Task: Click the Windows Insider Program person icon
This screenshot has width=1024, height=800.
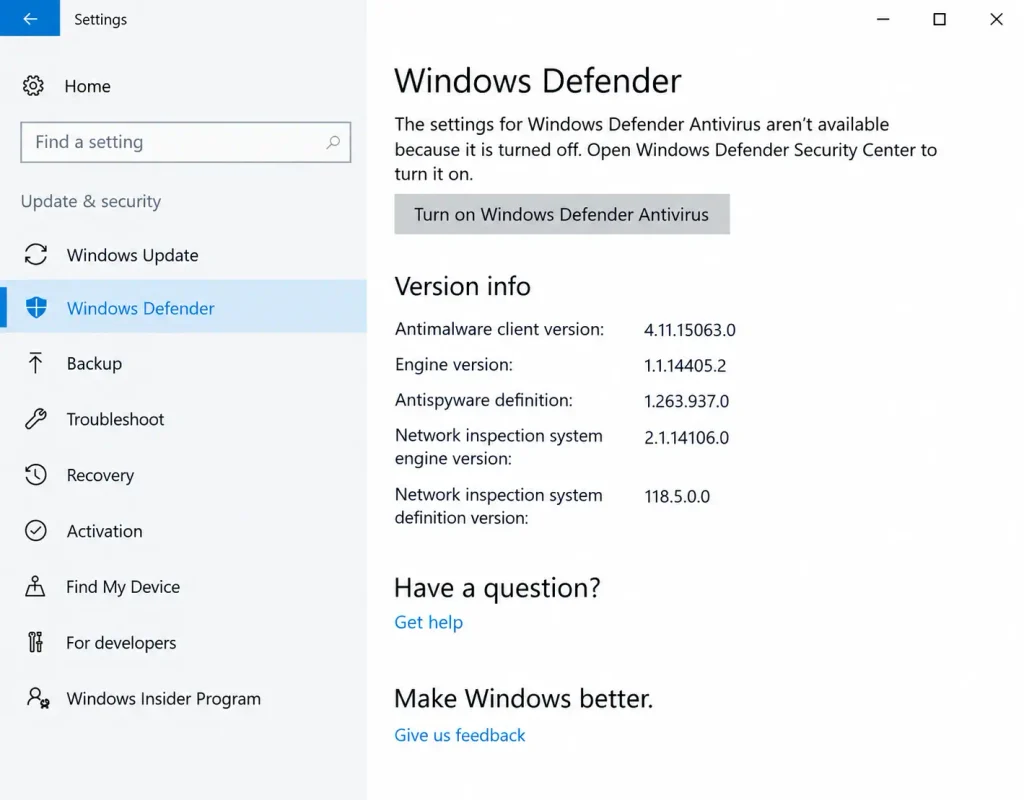Action: coord(37,698)
